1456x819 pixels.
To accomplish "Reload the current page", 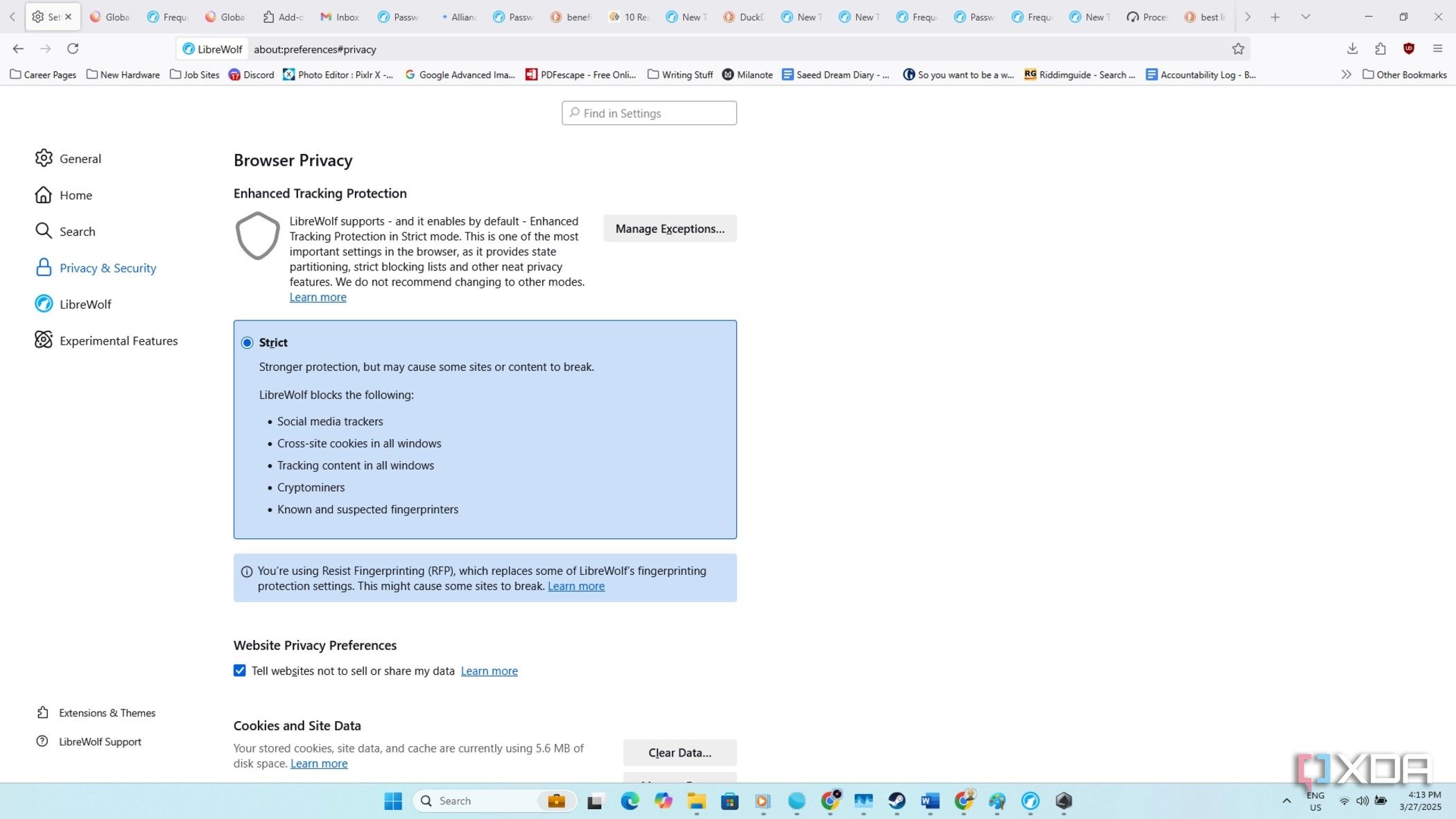I will (73, 49).
